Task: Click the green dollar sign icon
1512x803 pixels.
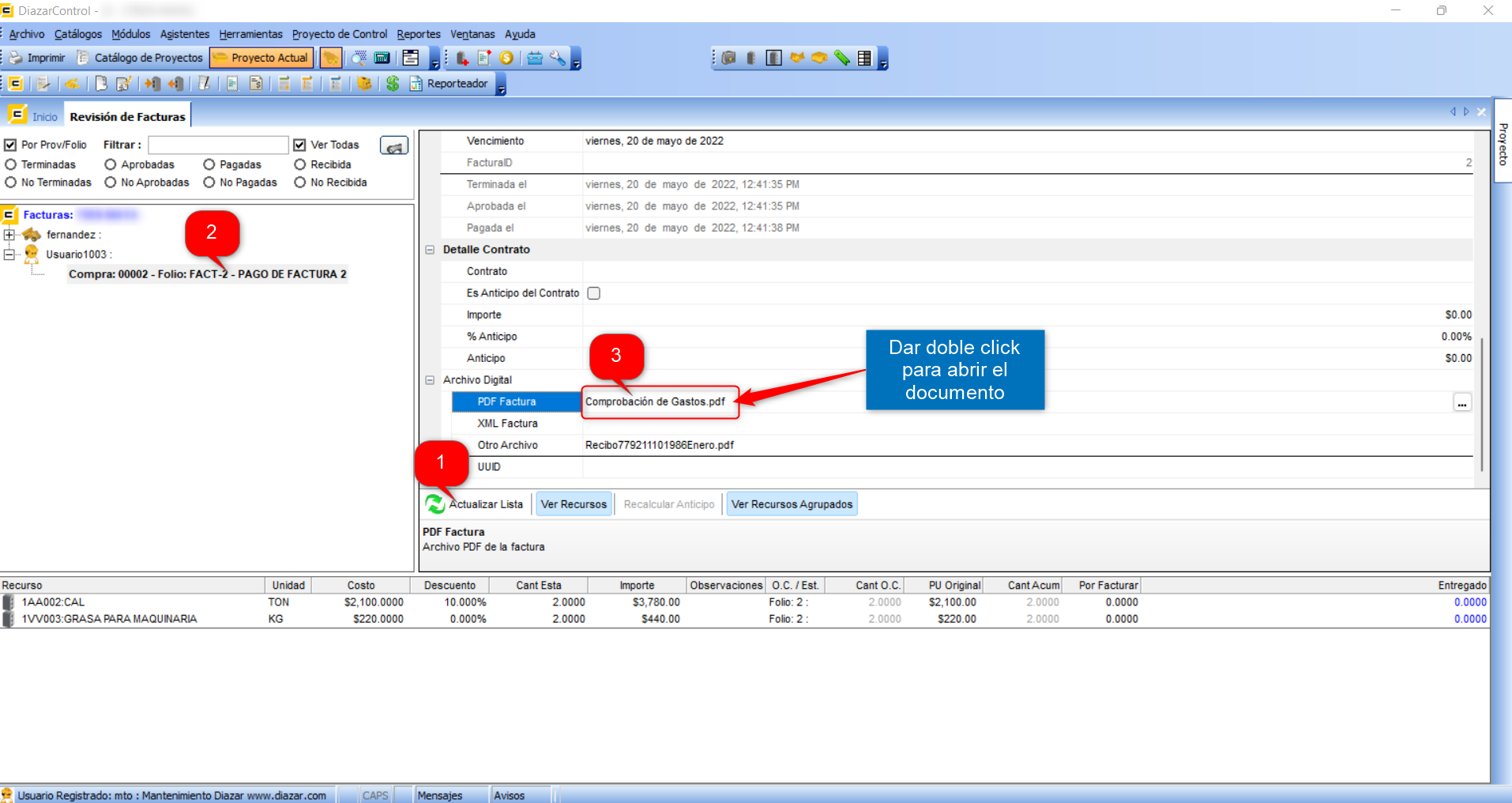Action: (393, 84)
